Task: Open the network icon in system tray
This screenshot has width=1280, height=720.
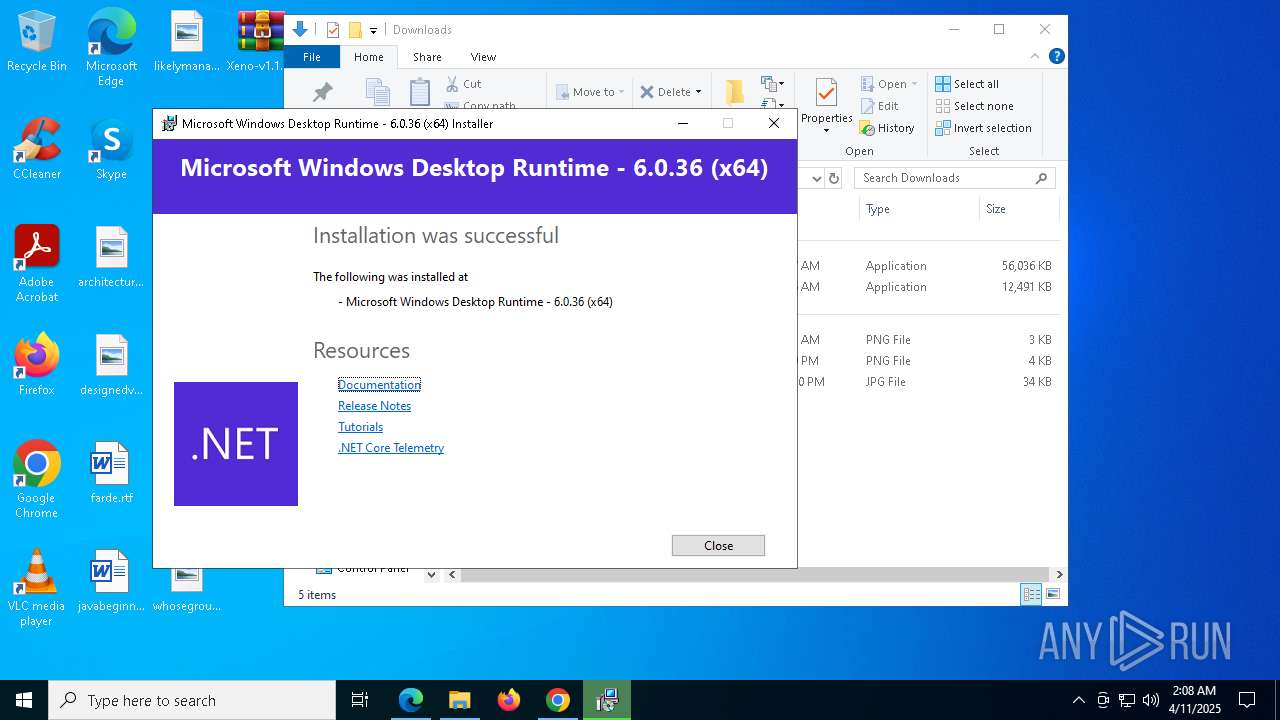Action: [x=1127, y=700]
